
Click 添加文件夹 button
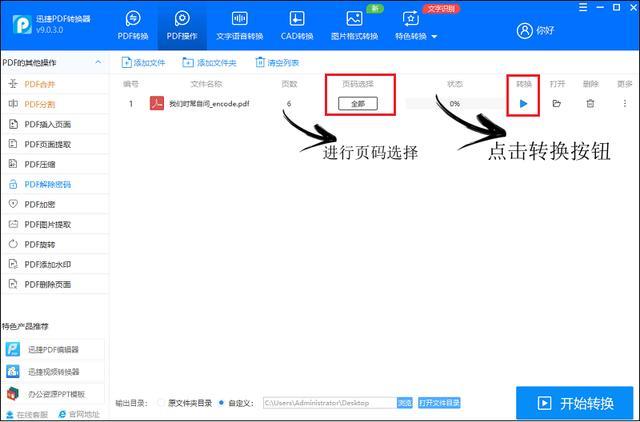pos(209,62)
